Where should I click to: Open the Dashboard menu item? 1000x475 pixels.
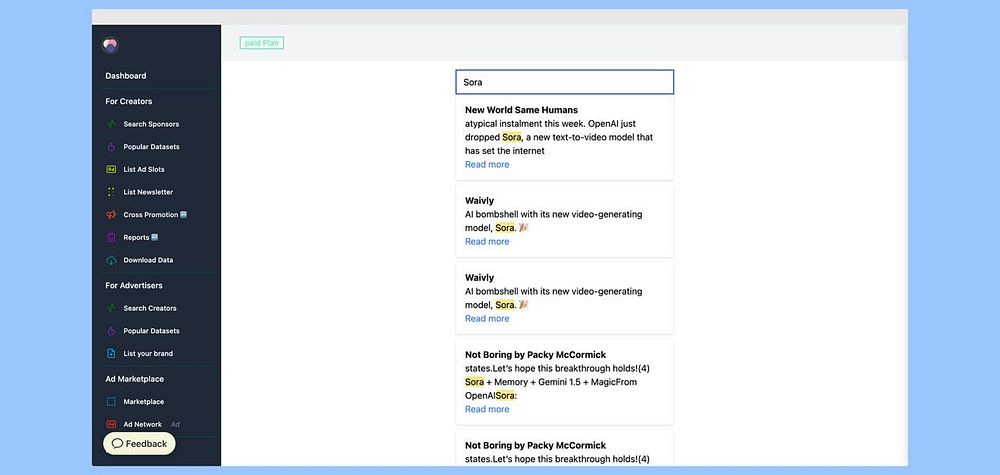(126, 76)
